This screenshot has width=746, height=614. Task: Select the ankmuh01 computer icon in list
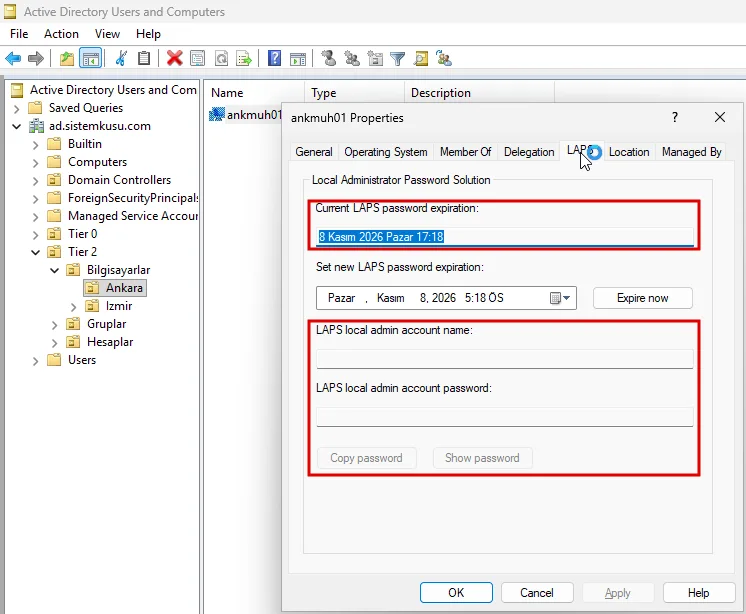pyautogui.click(x=216, y=115)
